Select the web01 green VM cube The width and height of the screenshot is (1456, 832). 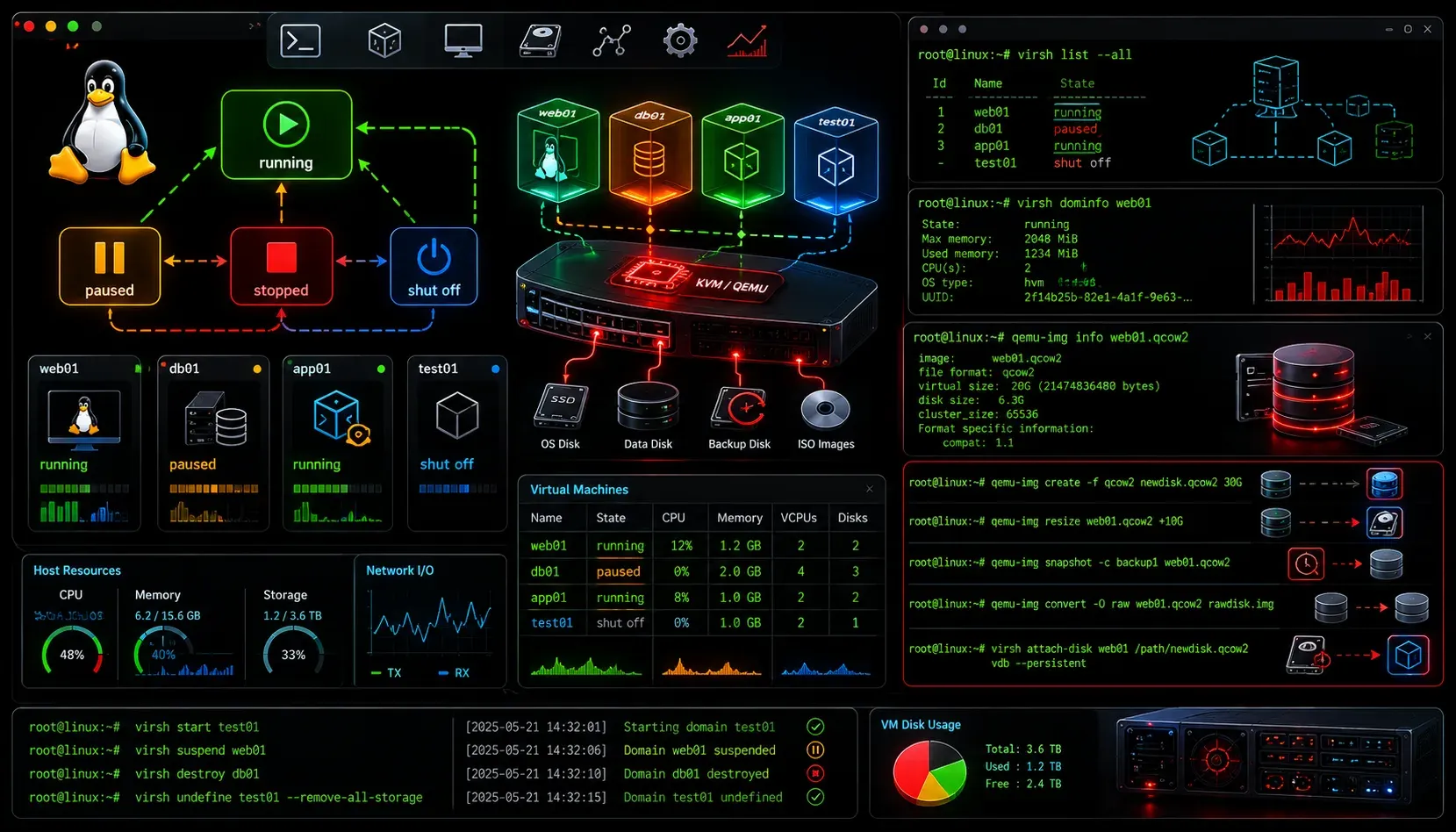pos(558,150)
